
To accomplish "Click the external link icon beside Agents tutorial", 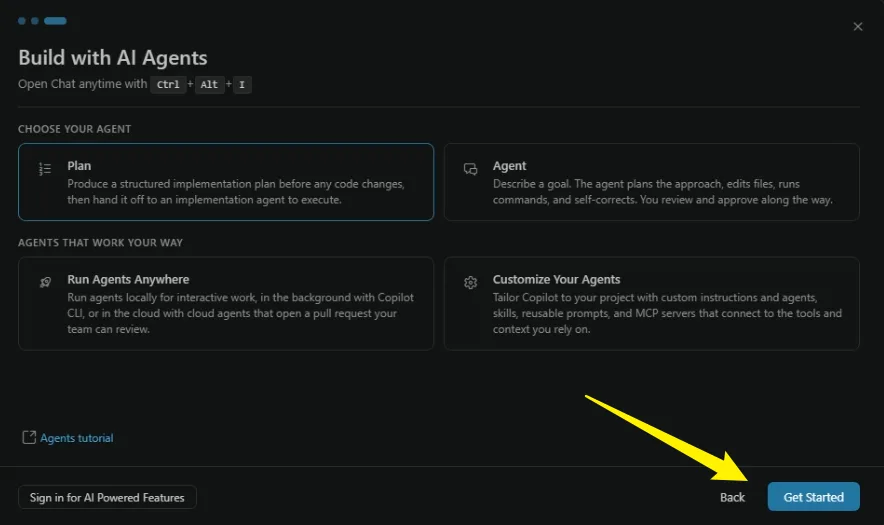I will pyautogui.click(x=29, y=438).
